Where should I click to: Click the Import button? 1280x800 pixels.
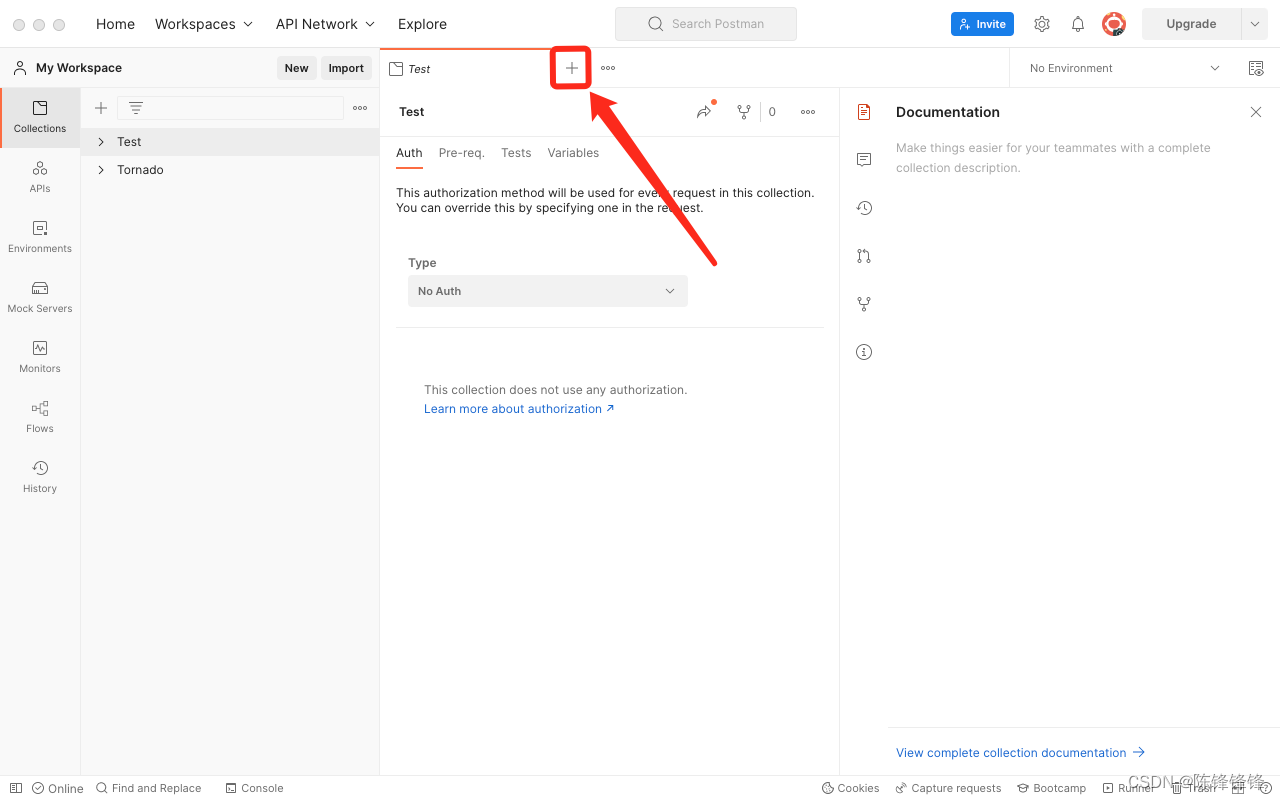point(346,68)
